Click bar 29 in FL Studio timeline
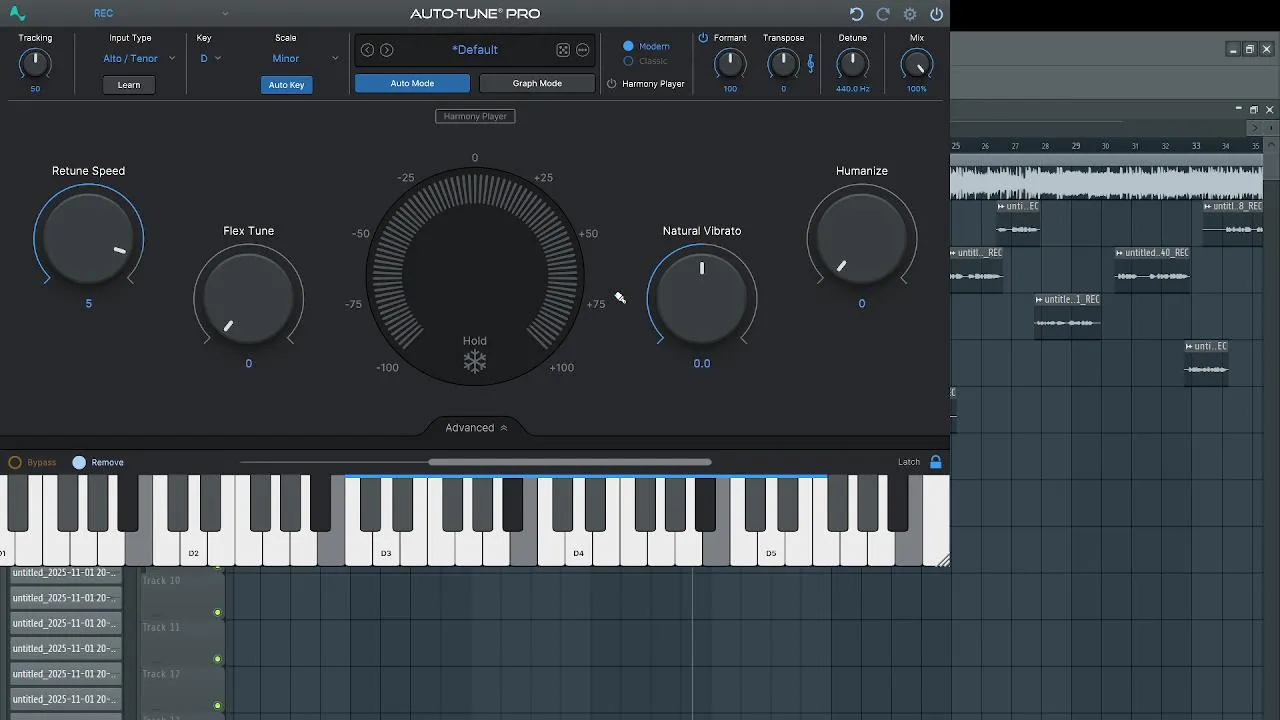 (1076, 146)
